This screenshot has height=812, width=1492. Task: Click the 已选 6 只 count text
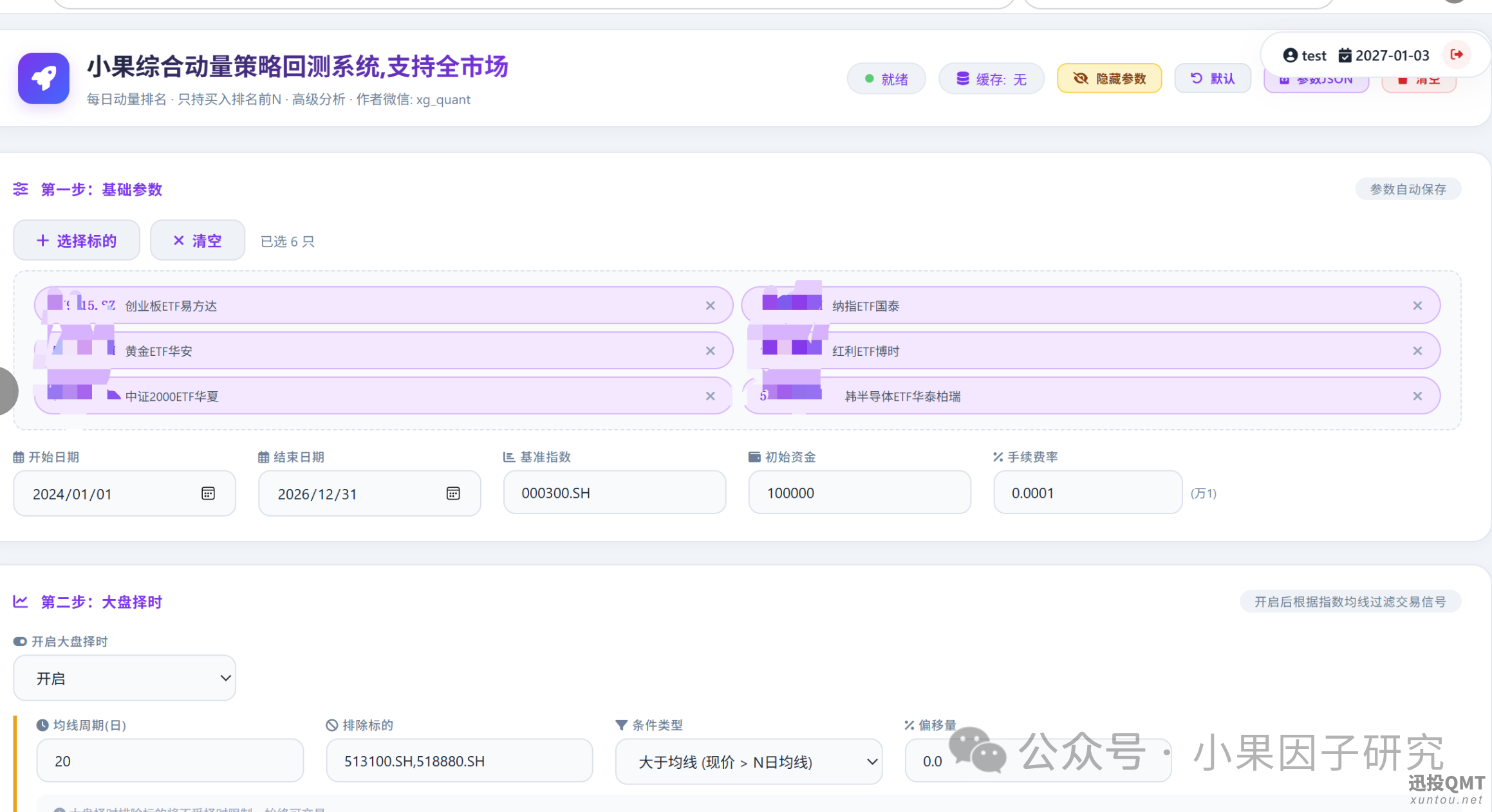click(x=288, y=241)
